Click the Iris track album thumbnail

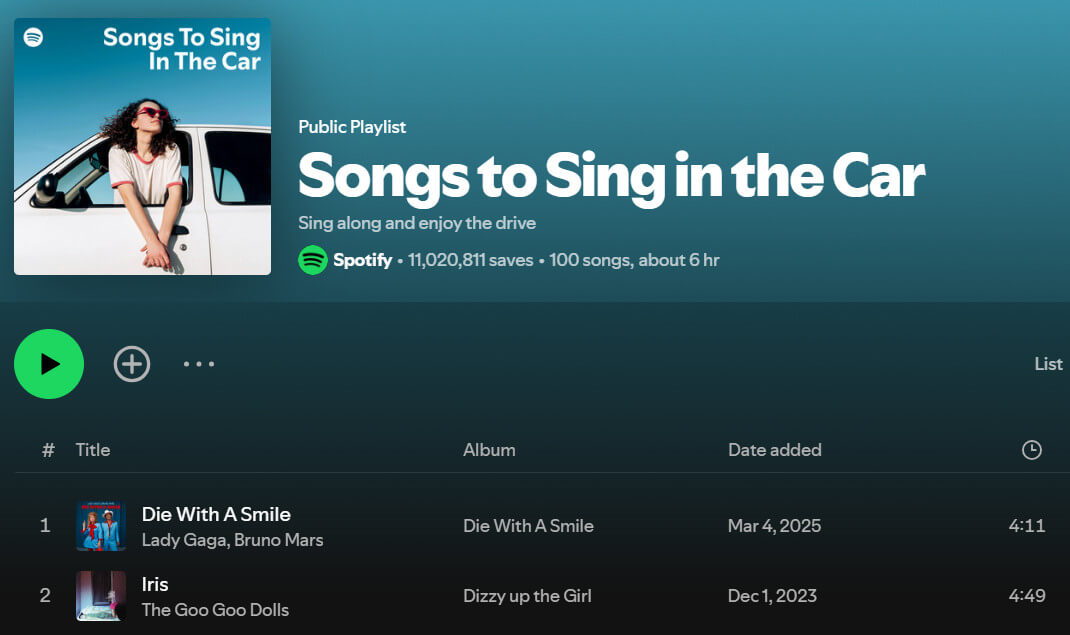tap(101, 596)
